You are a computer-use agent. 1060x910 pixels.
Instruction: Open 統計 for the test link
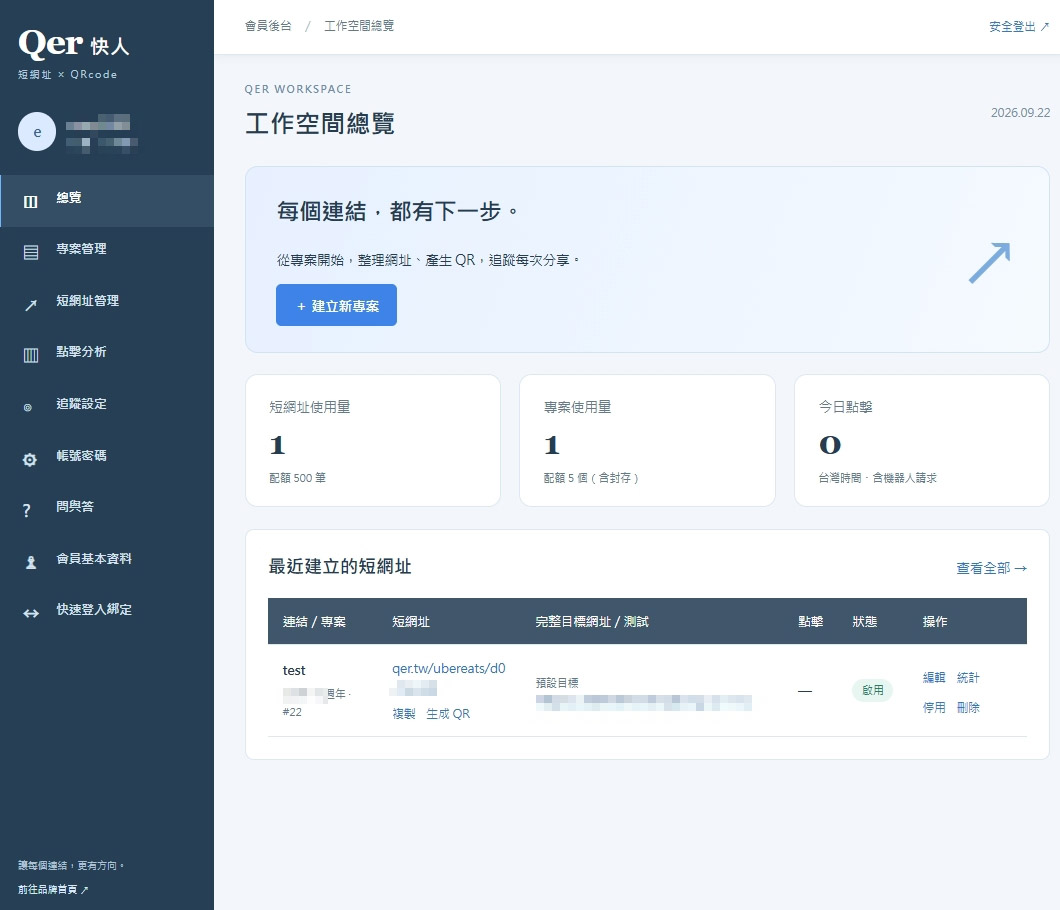(x=968, y=677)
